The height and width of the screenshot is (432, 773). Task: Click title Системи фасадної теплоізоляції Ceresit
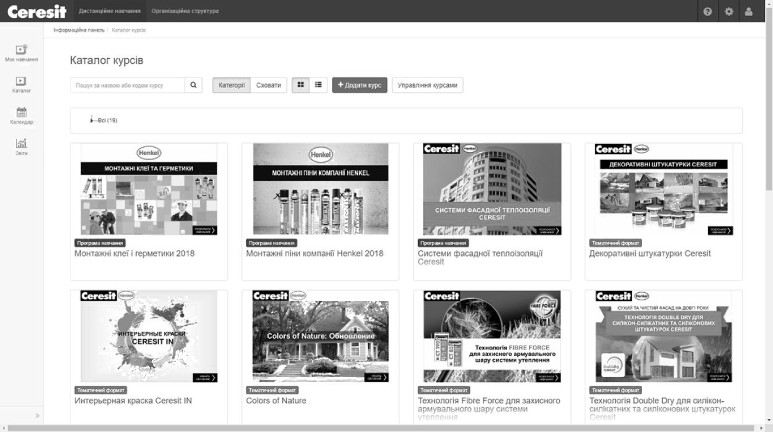point(480,257)
